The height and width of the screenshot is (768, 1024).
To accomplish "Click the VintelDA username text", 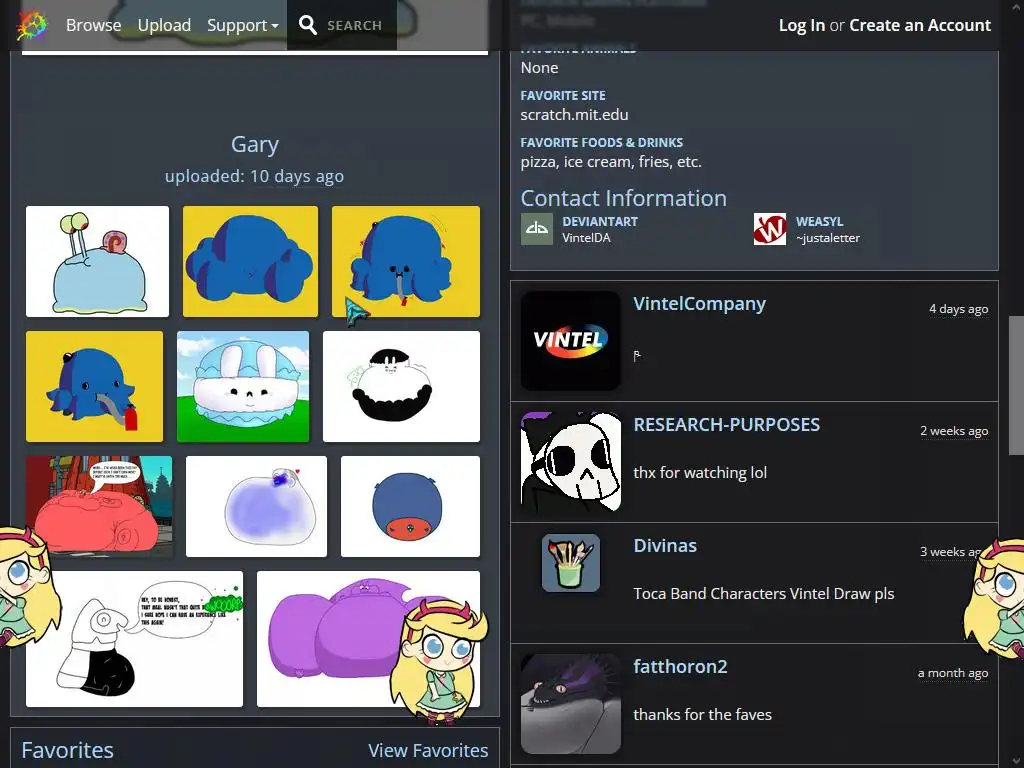I will click(x=586, y=238).
